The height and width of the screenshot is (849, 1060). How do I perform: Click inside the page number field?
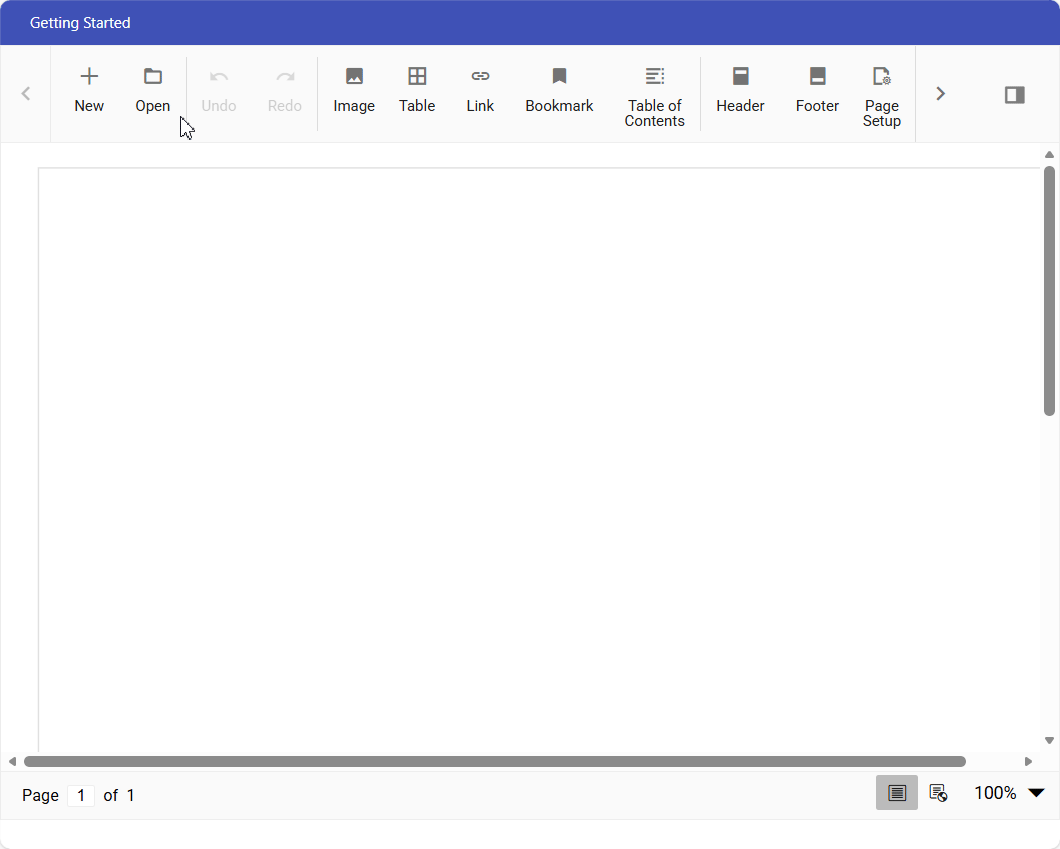pos(82,795)
